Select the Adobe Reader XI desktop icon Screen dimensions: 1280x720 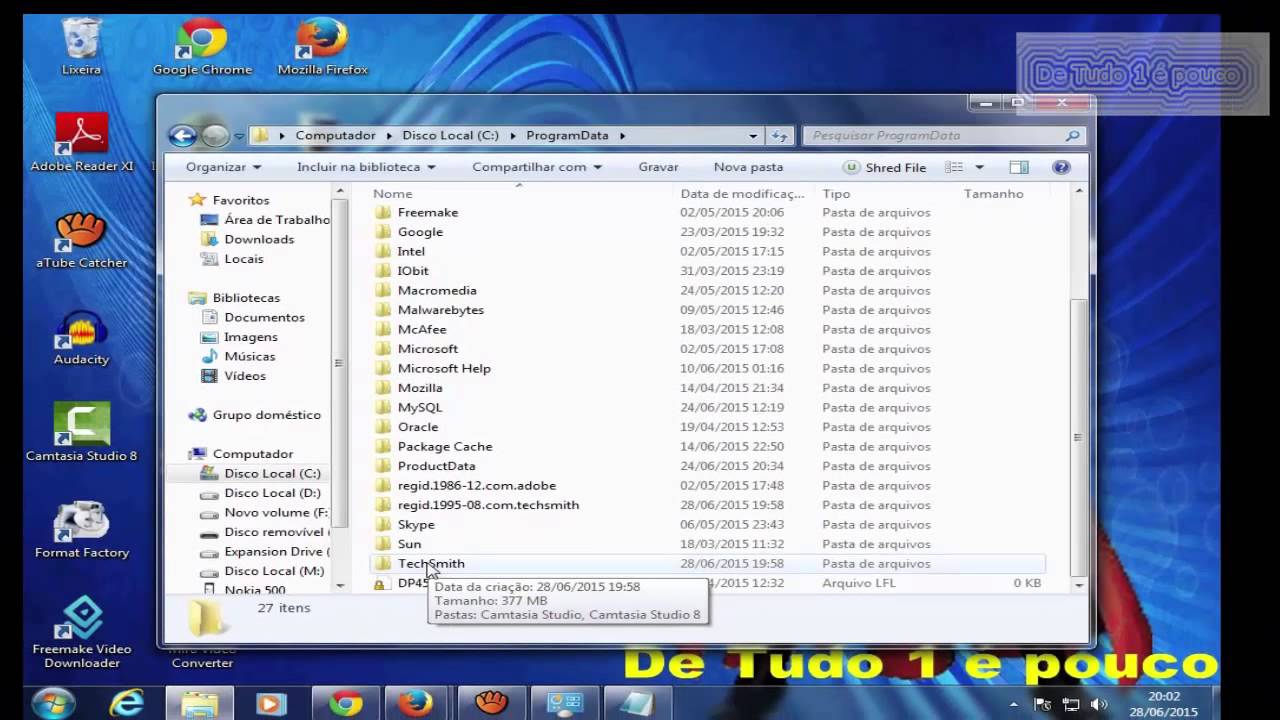coord(82,141)
